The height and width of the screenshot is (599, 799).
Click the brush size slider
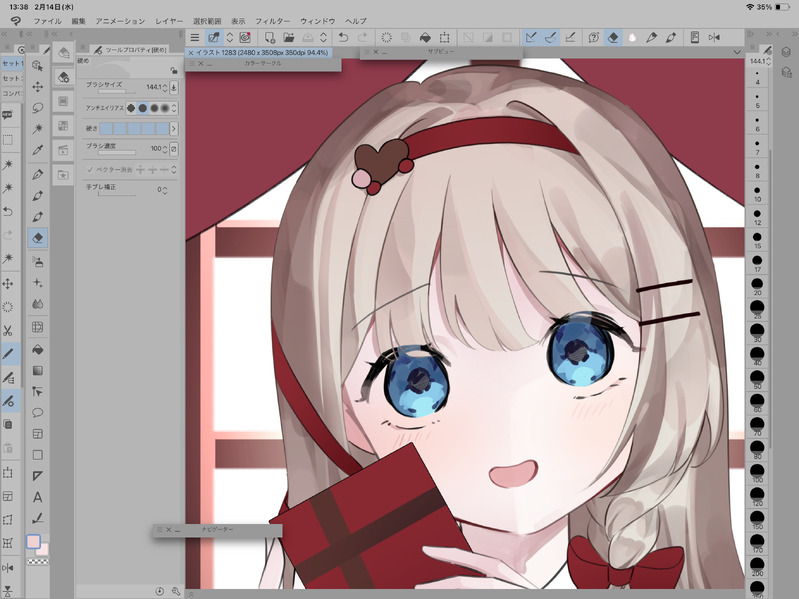pos(117,92)
